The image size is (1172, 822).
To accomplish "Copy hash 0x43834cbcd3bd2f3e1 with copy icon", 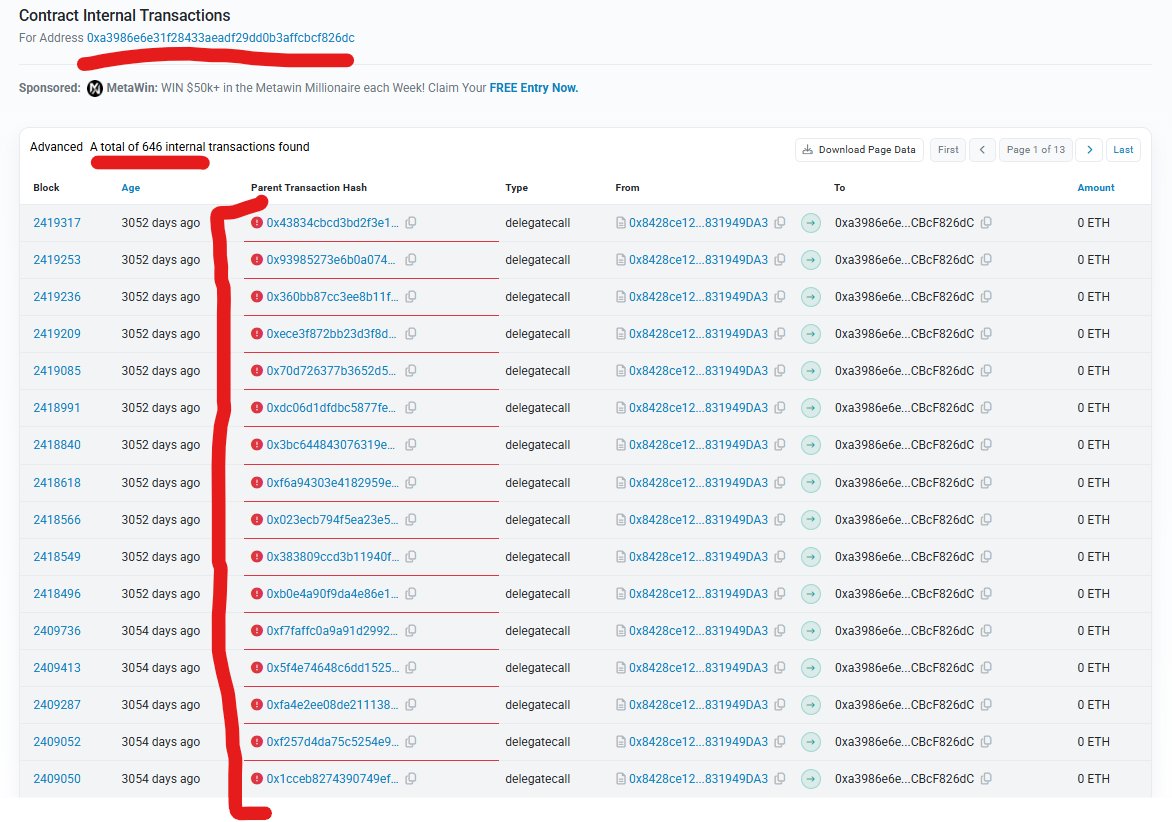I will [x=410, y=223].
